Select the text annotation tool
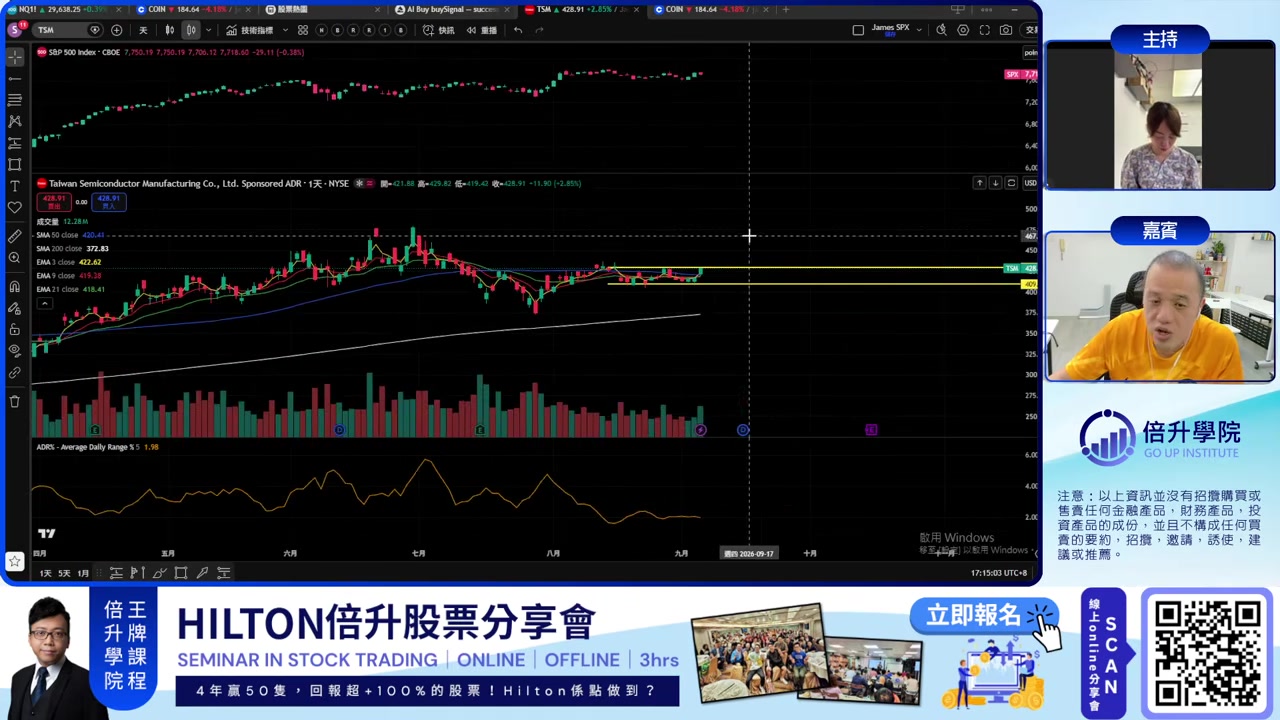 coord(15,186)
